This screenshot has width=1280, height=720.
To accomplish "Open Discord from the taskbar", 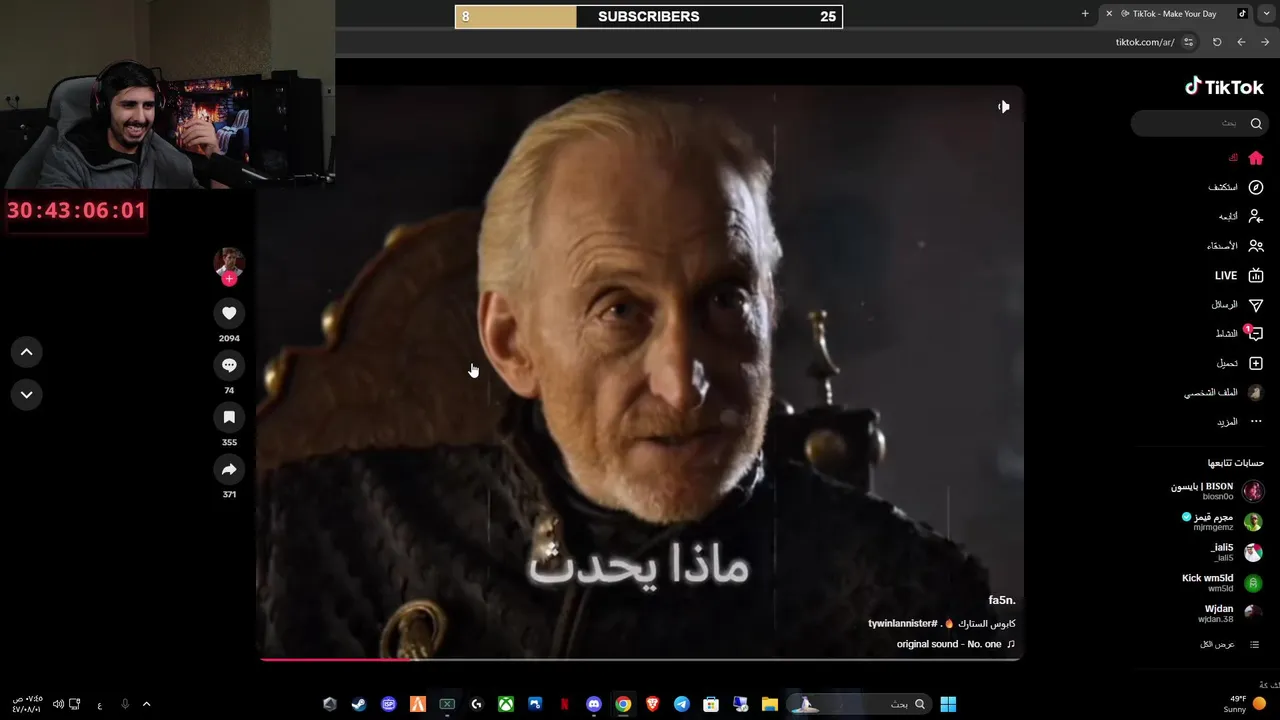I will [594, 704].
